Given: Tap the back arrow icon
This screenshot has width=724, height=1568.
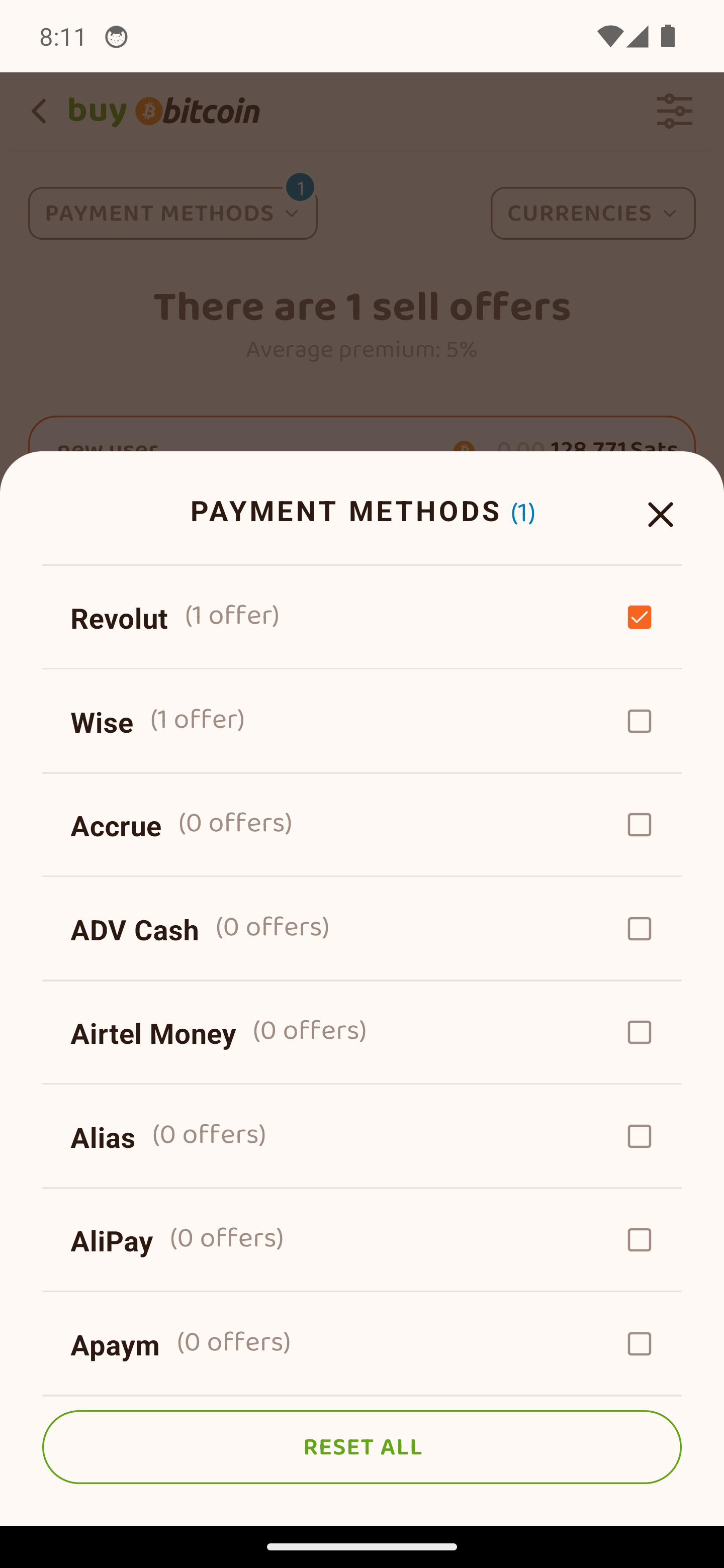Looking at the screenshot, I should [x=39, y=112].
